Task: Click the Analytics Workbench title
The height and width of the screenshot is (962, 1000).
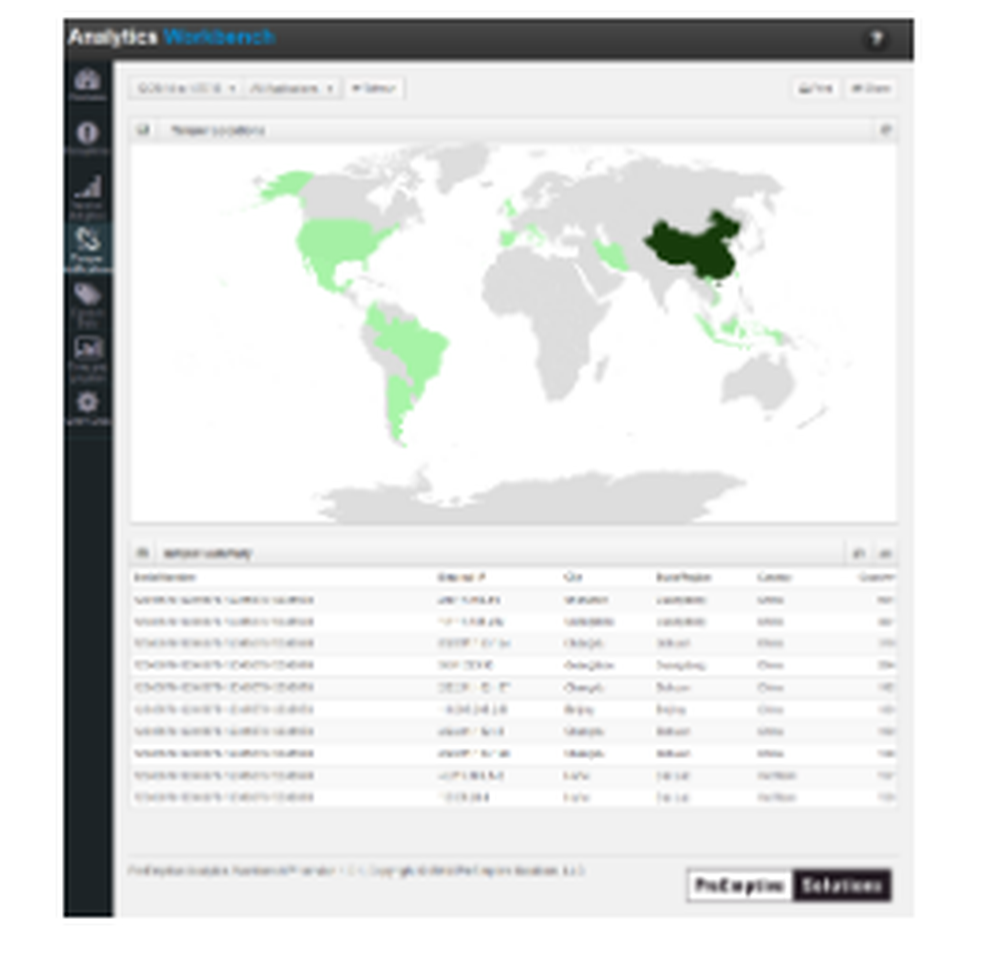Action: [x=171, y=37]
